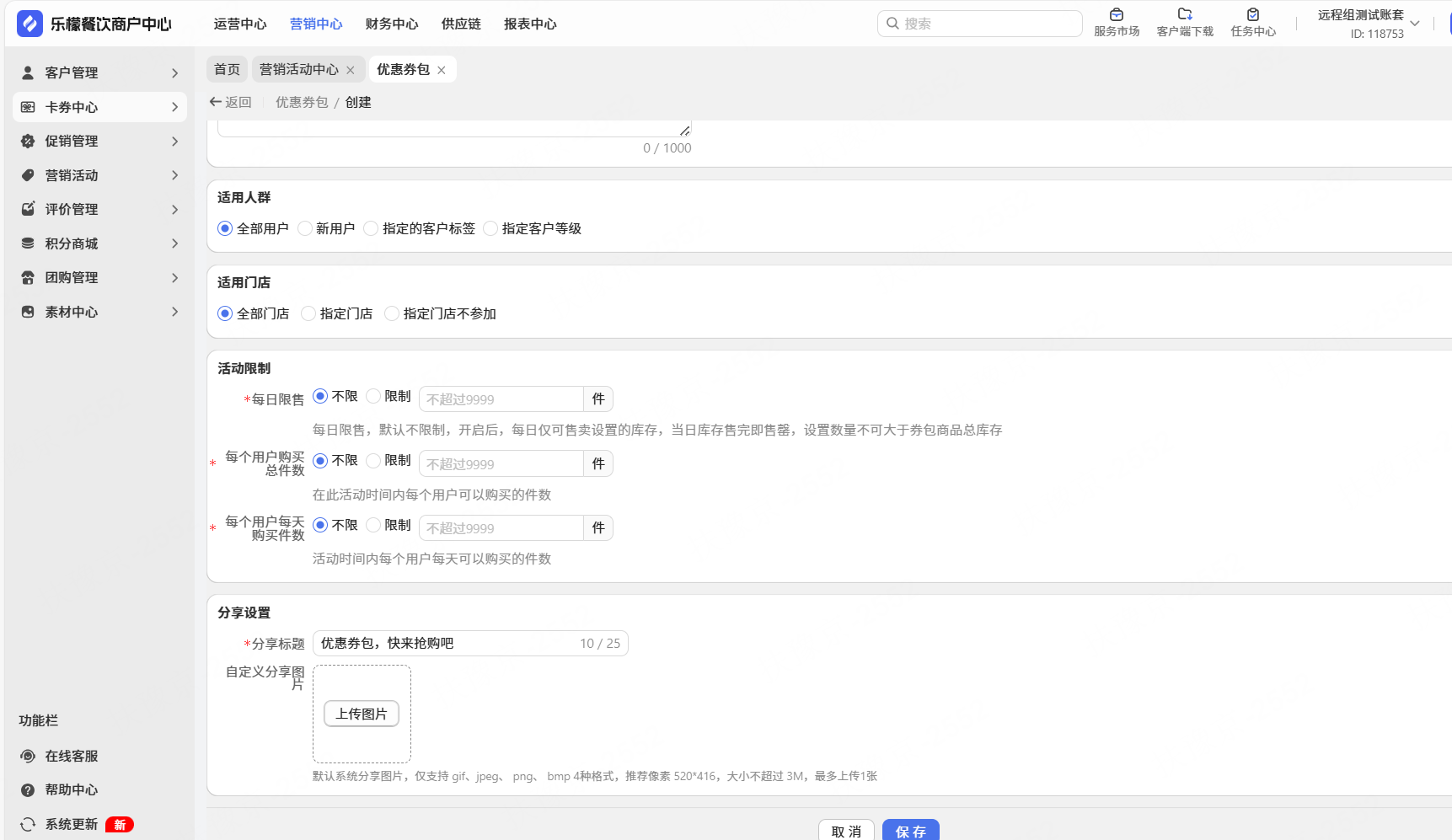Click the 每个用户购买总件数 quantity input

tap(501, 463)
